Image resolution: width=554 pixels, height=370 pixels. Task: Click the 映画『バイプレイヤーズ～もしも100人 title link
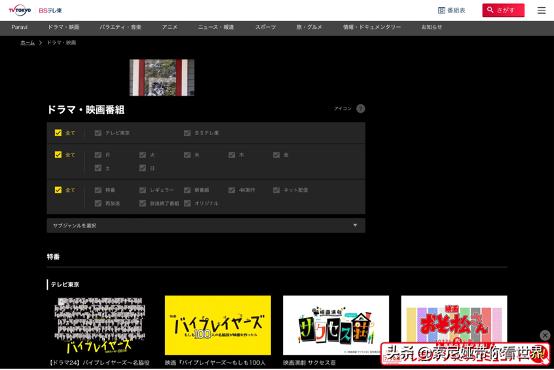[x=215, y=363]
